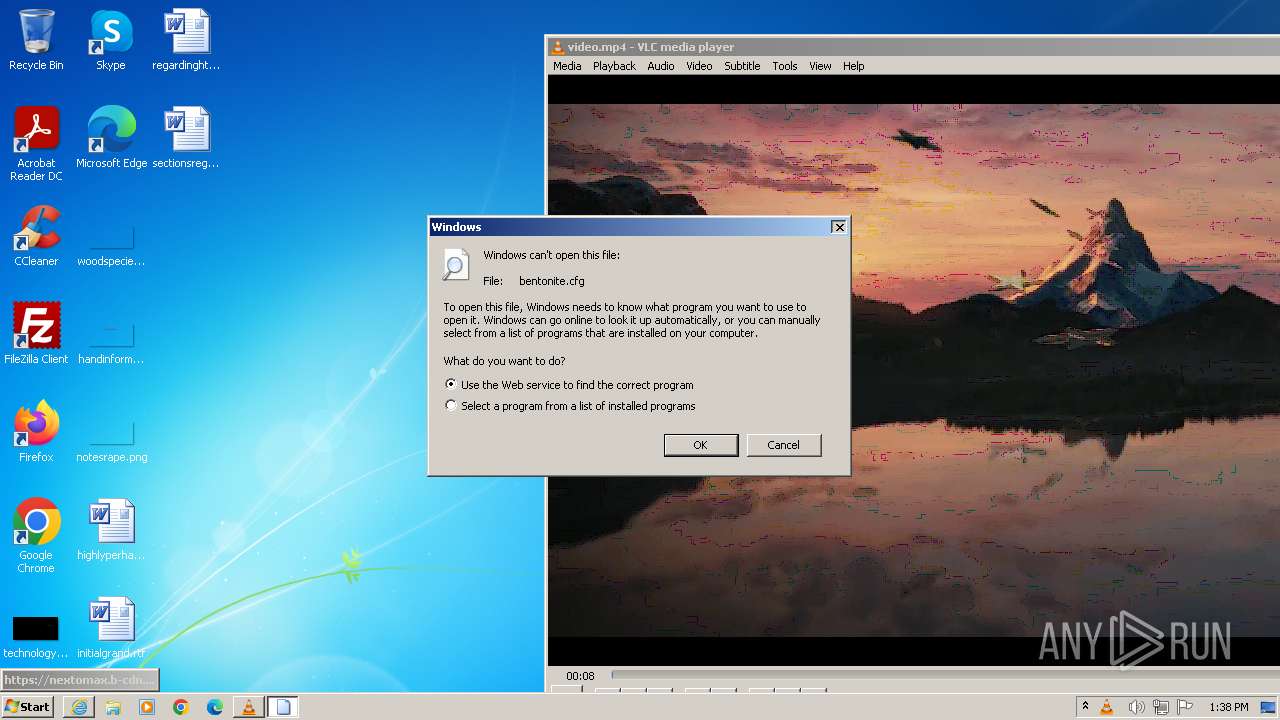
Task: Open Edge from the taskbar
Action: coord(215,707)
